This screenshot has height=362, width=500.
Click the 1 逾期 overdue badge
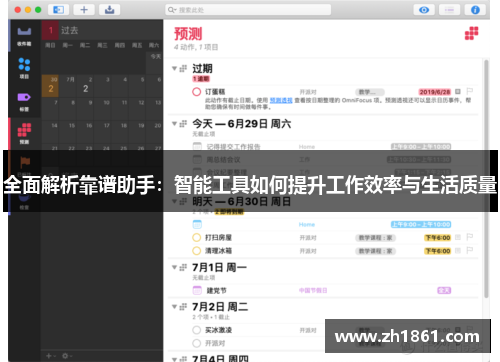tap(201, 79)
